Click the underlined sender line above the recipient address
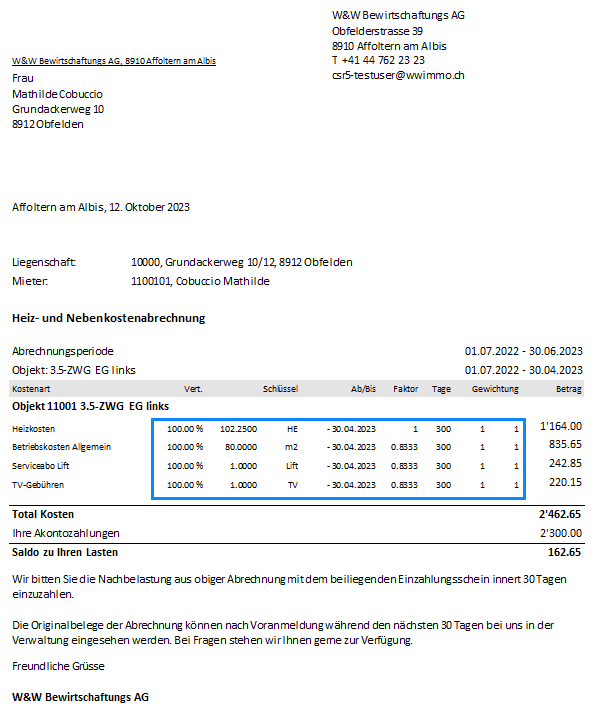The height and width of the screenshot is (706, 594). tap(114, 61)
